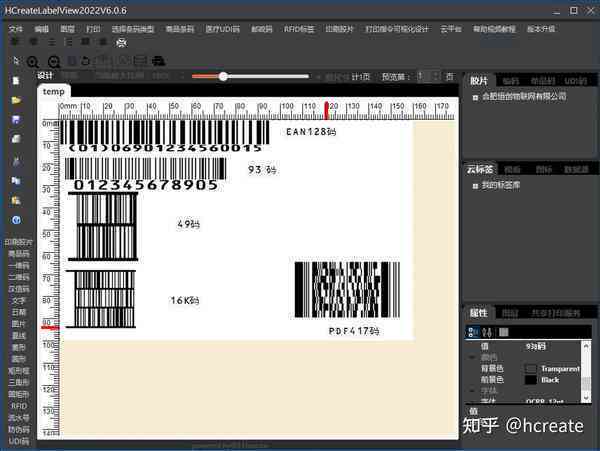This screenshot has width=600, height=451.
Task: Switch to the 共享打印服务 tab
Action: [x=556, y=313]
